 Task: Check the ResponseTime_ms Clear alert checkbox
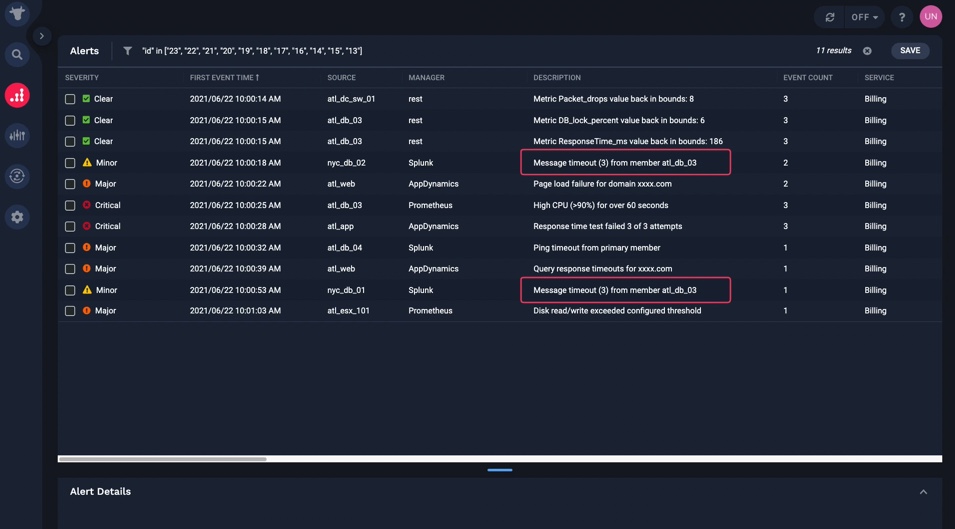coord(70,141)
